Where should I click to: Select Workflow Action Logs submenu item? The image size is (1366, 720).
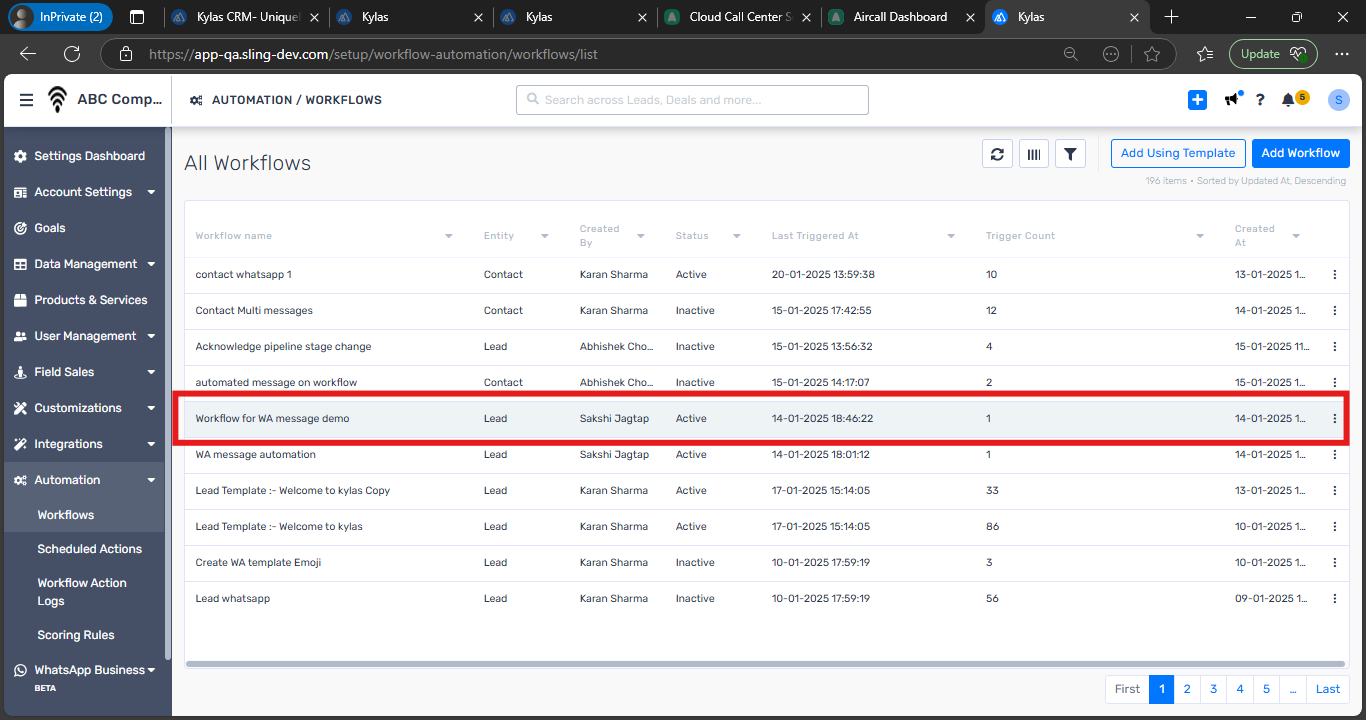pyautogui.click(x=82, y=592)
